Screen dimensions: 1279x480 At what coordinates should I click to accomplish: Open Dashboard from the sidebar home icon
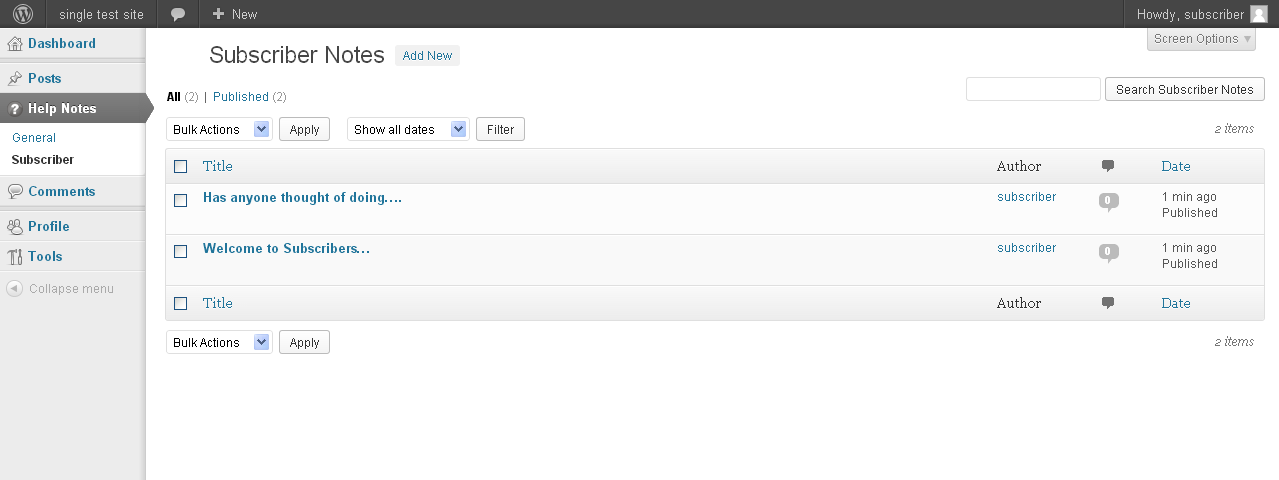tap(15, 43)
